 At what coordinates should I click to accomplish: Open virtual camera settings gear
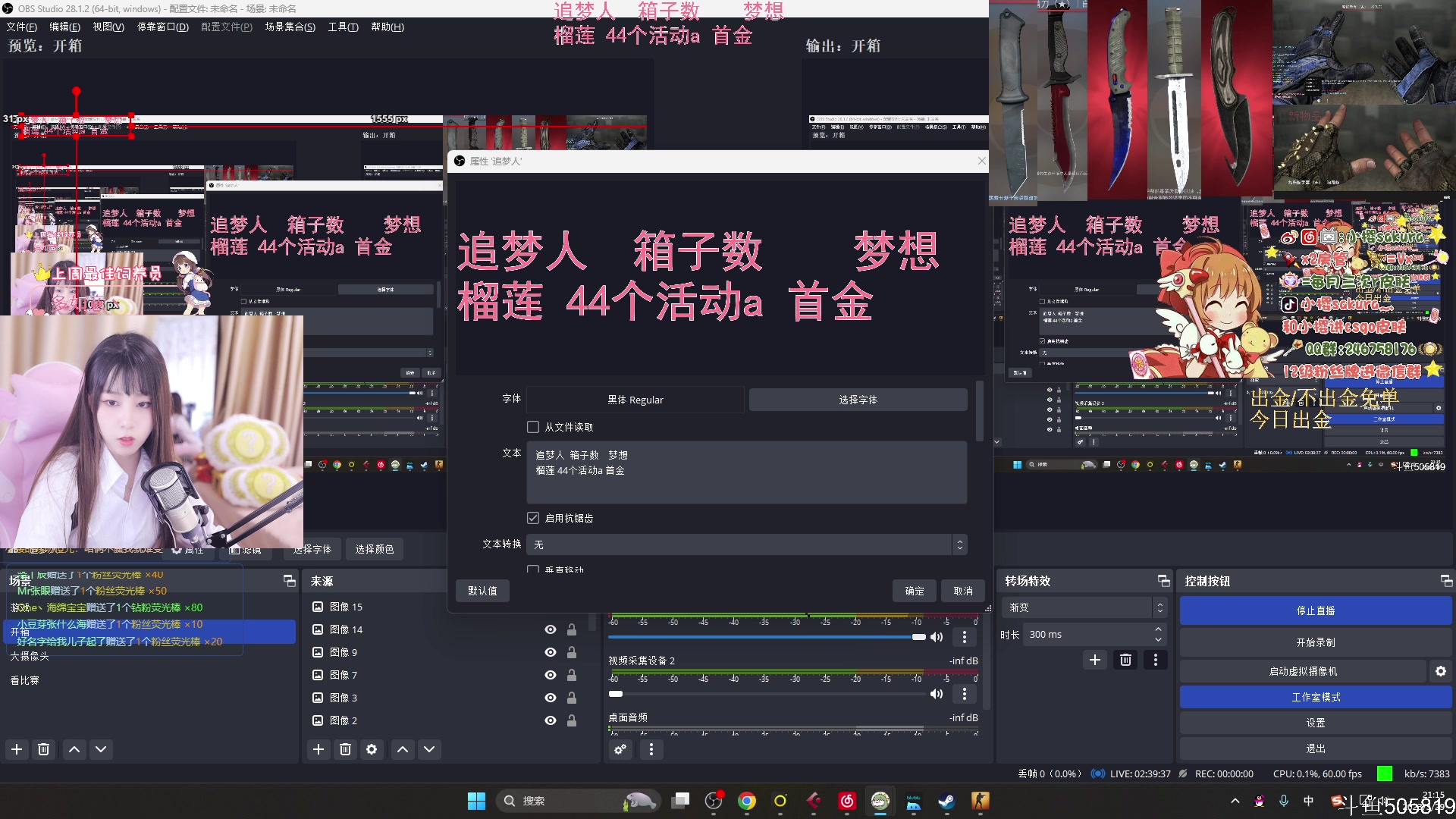click(x=1441, y=671)
